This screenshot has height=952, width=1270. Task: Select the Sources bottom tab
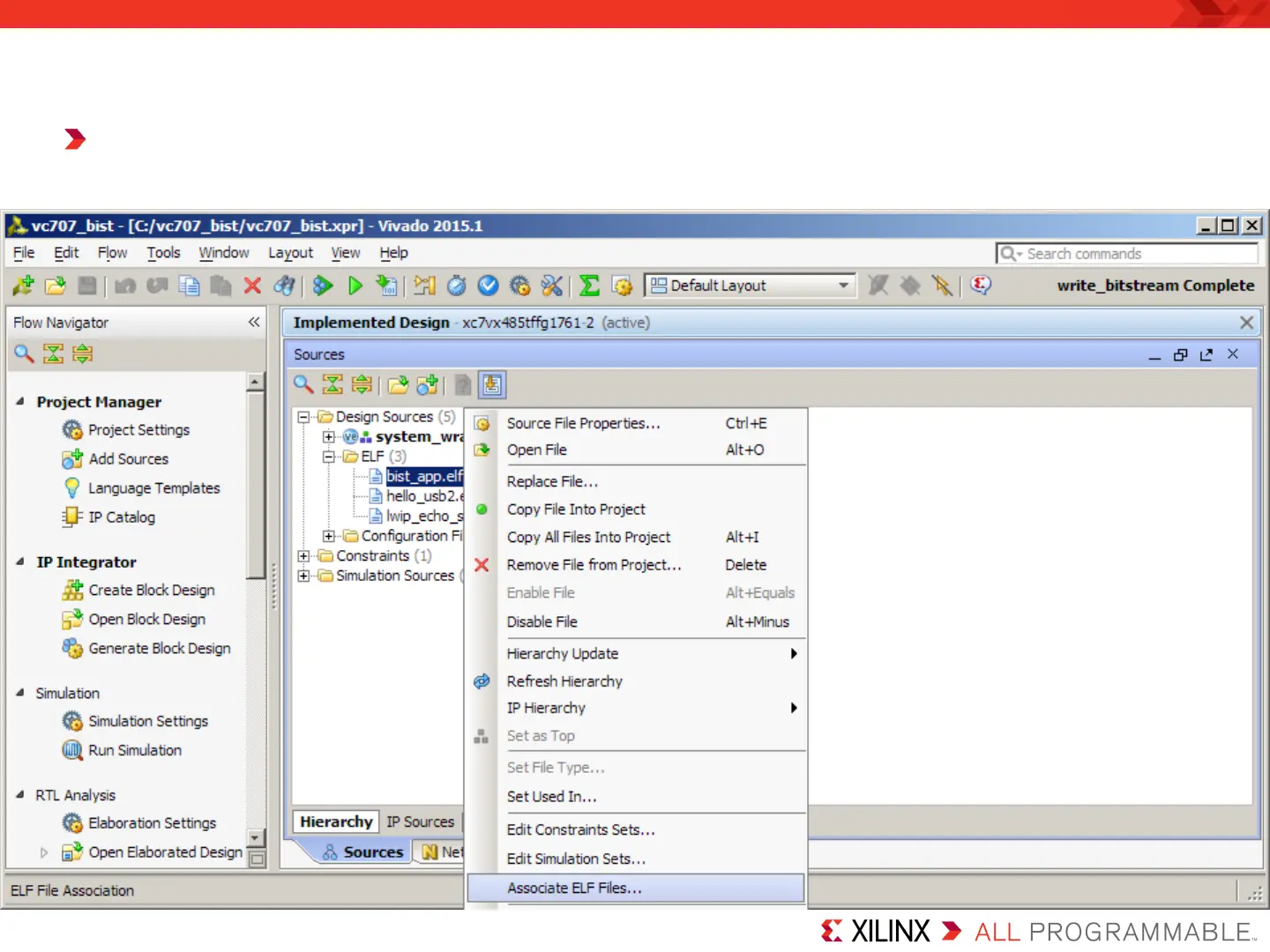pyautogui.click(x=363, y=852)
